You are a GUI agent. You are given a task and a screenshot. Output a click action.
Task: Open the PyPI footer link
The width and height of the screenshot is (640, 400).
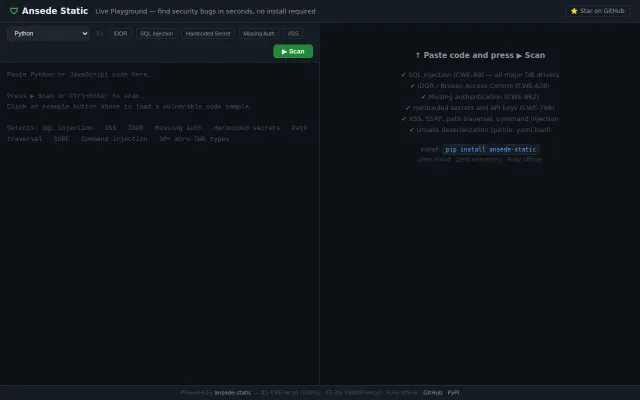(453, 393)
